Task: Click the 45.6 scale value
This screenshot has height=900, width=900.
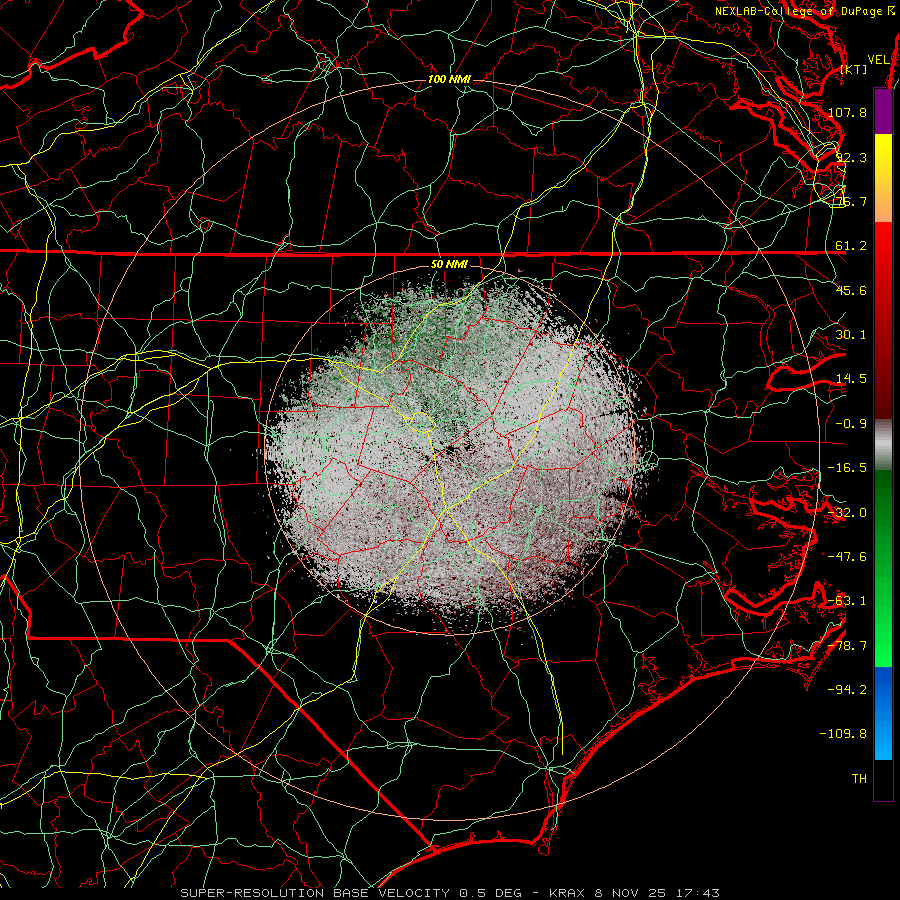Action: pyautogui.click(x=851, y=290)
